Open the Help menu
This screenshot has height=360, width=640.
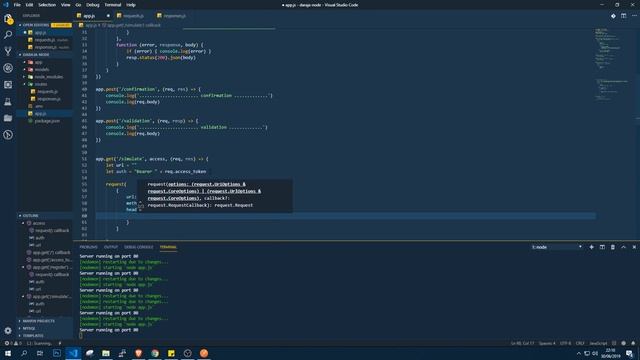(x=131, y=5)
